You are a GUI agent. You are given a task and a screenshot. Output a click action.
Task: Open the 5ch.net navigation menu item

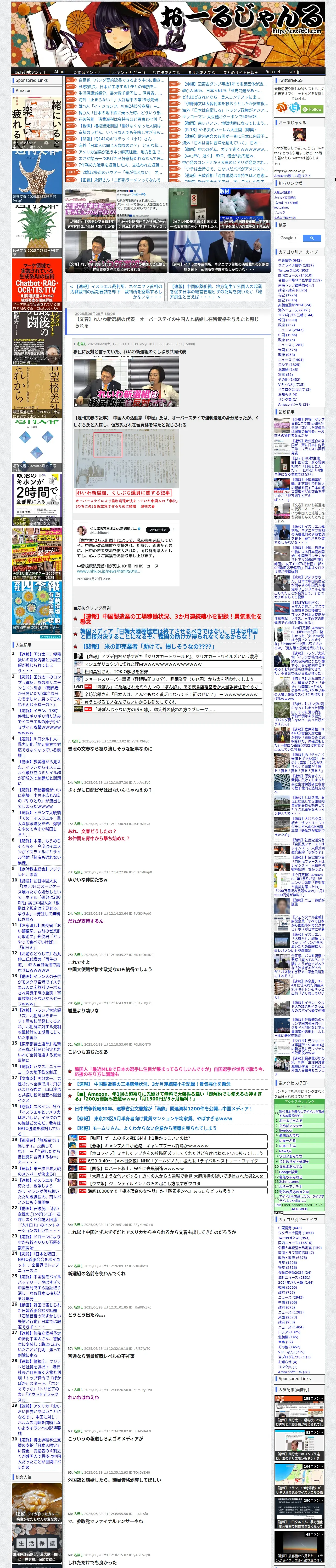[273, 72]
